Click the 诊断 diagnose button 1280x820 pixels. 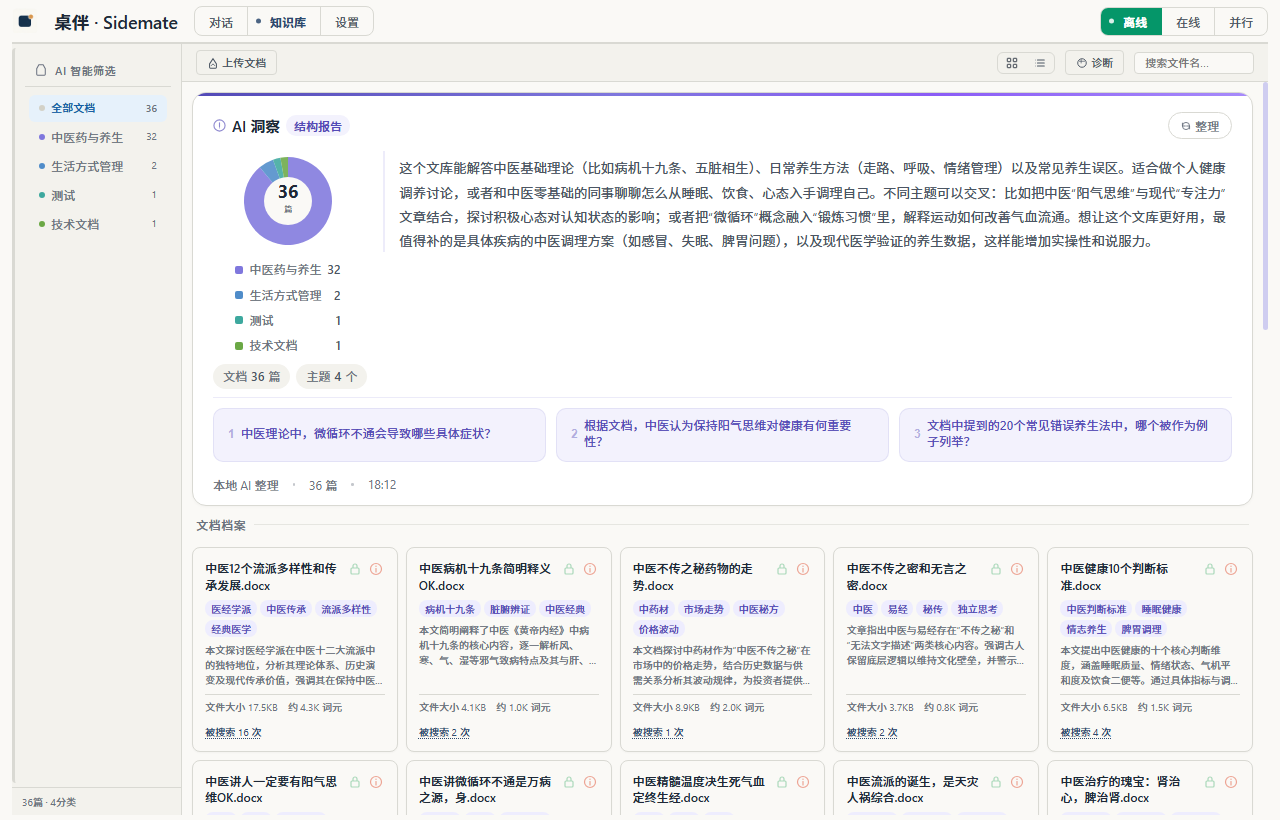tap(1094, 63)
